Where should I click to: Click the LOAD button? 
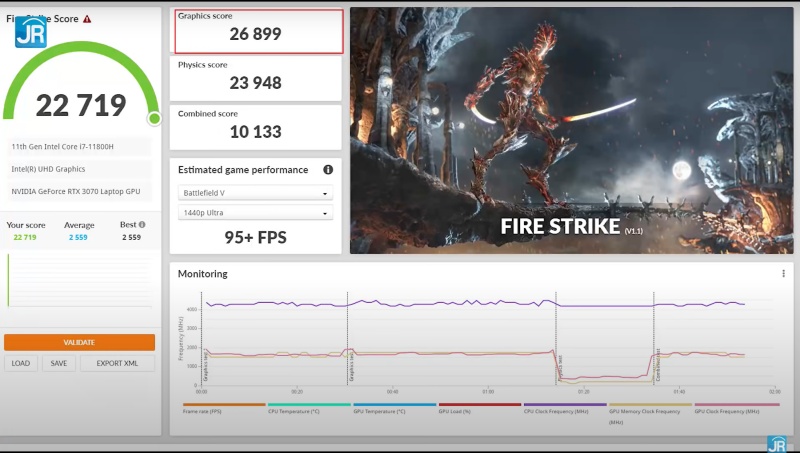point(21,363)
